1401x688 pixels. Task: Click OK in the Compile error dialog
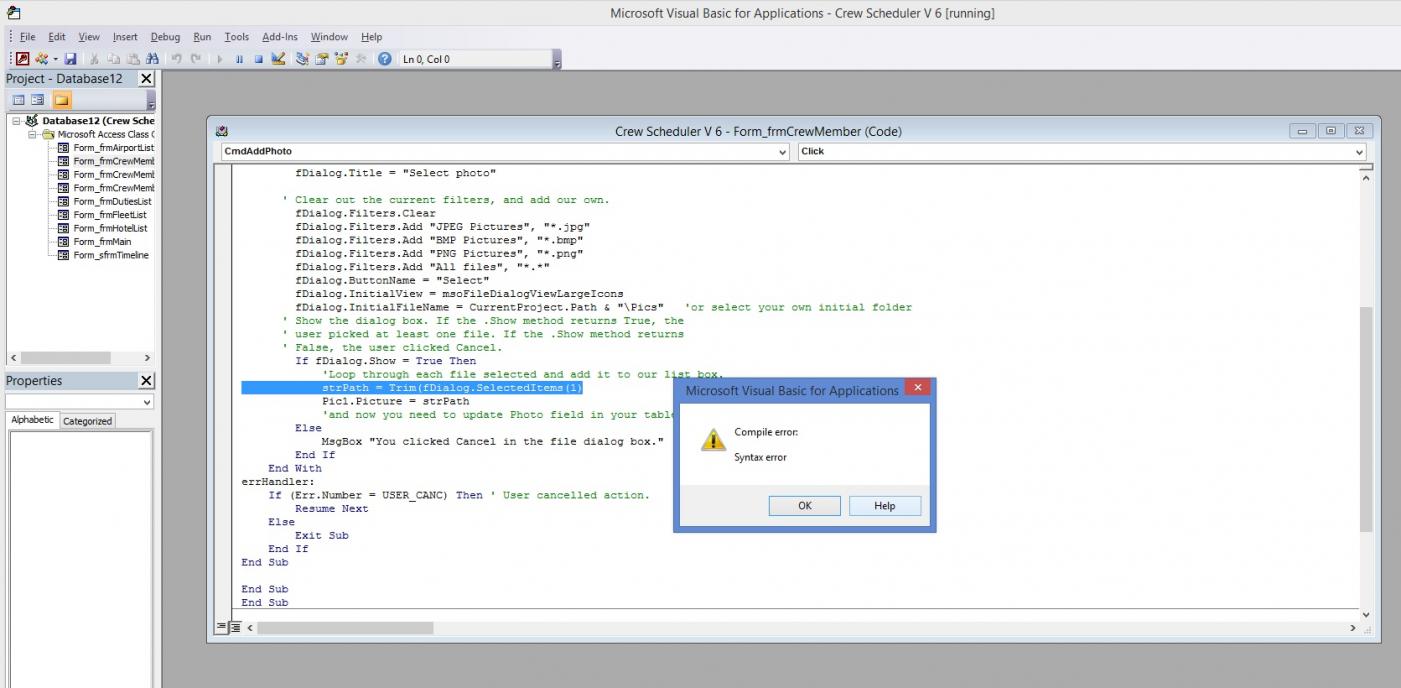click(x=804, y=506)
